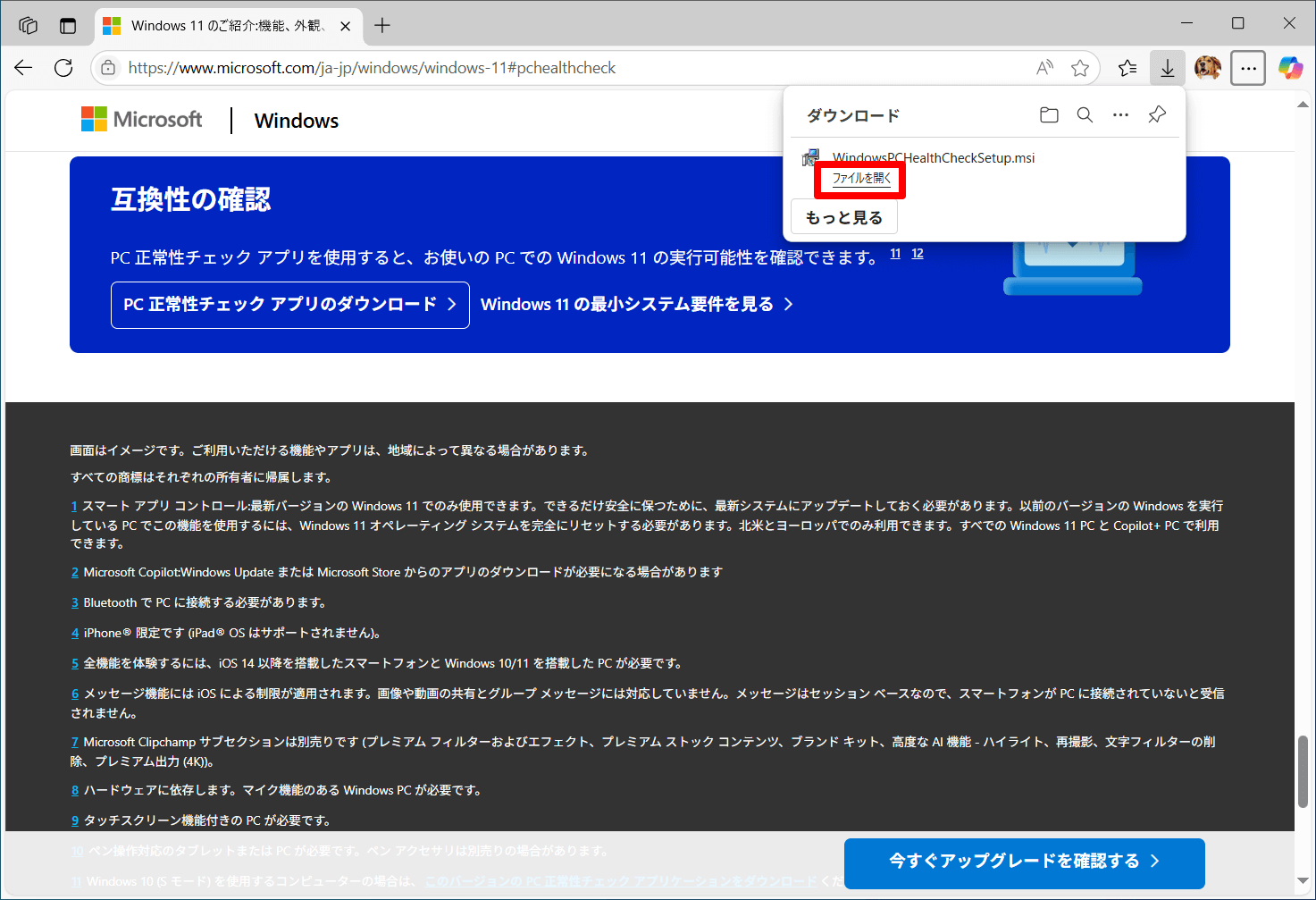This screenshot has width=1316, height=900.
Task: Reload the page with refresh icon
Action: coord(63,68)
